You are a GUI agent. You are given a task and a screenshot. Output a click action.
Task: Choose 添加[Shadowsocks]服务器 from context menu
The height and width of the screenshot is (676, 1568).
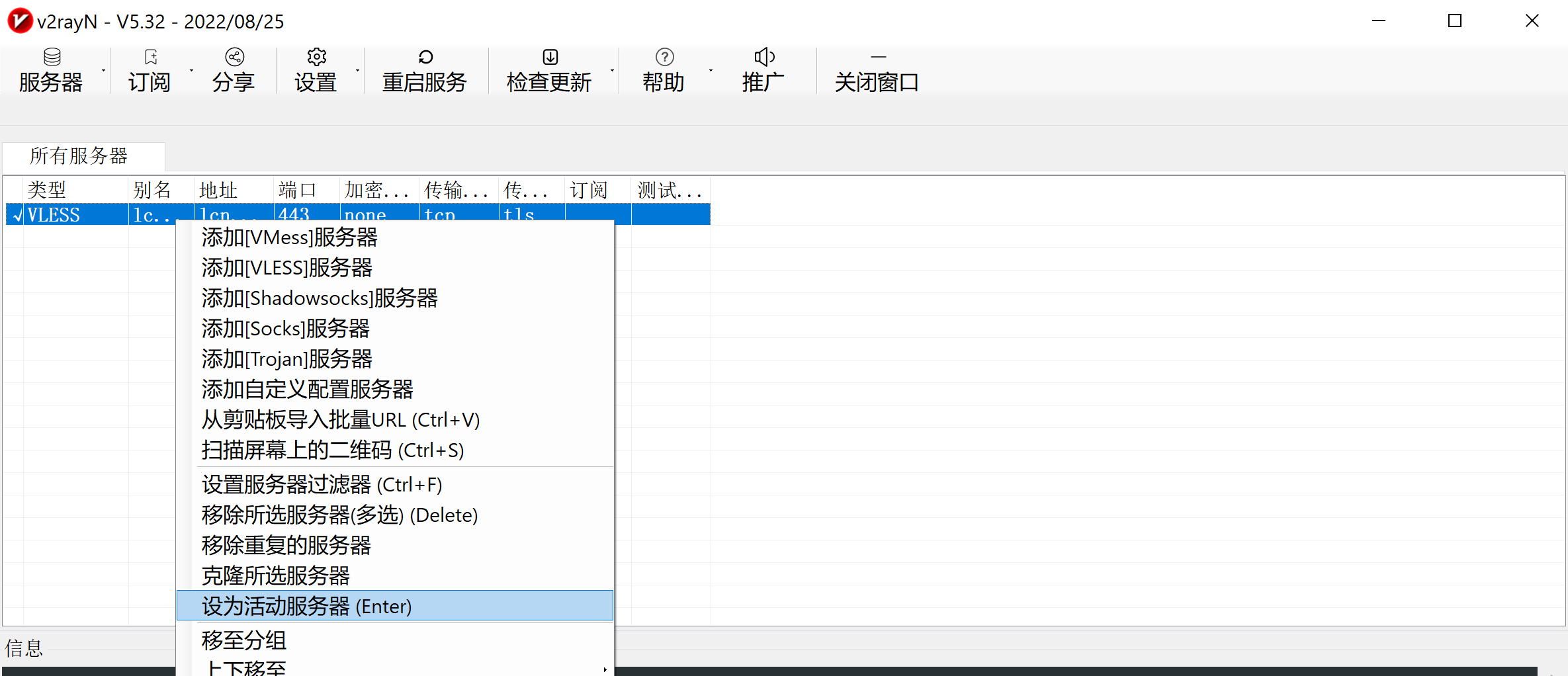395,298
